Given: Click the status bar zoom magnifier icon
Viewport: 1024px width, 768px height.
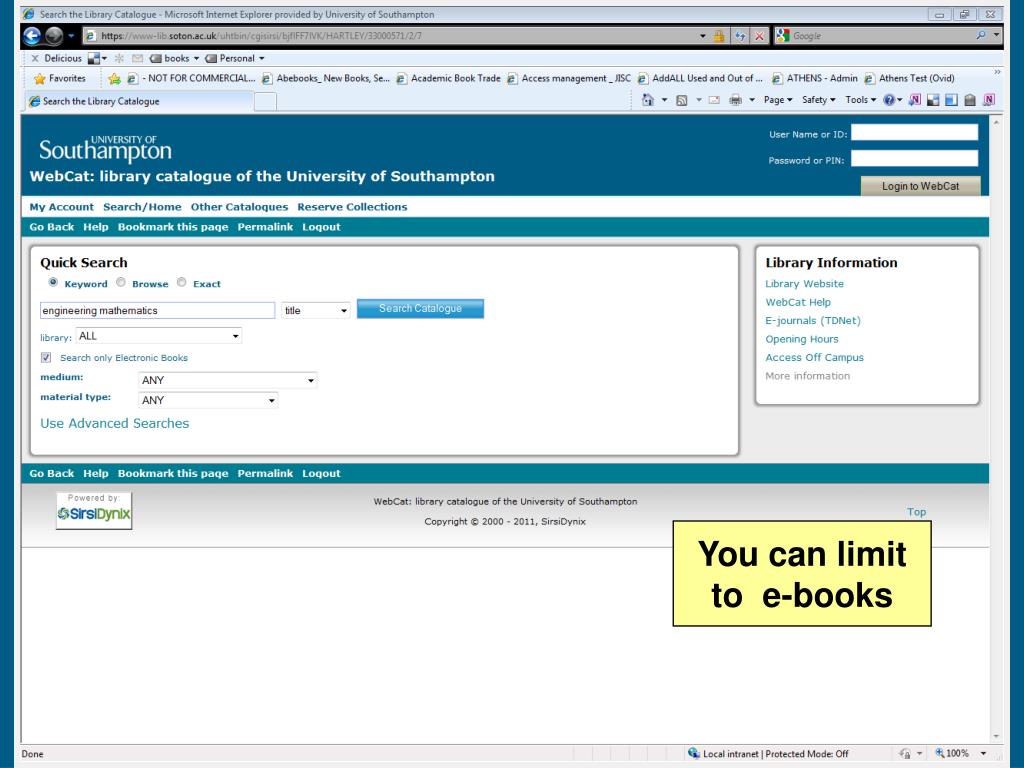Looking at the screenshot, I should (x=940, y=753).
